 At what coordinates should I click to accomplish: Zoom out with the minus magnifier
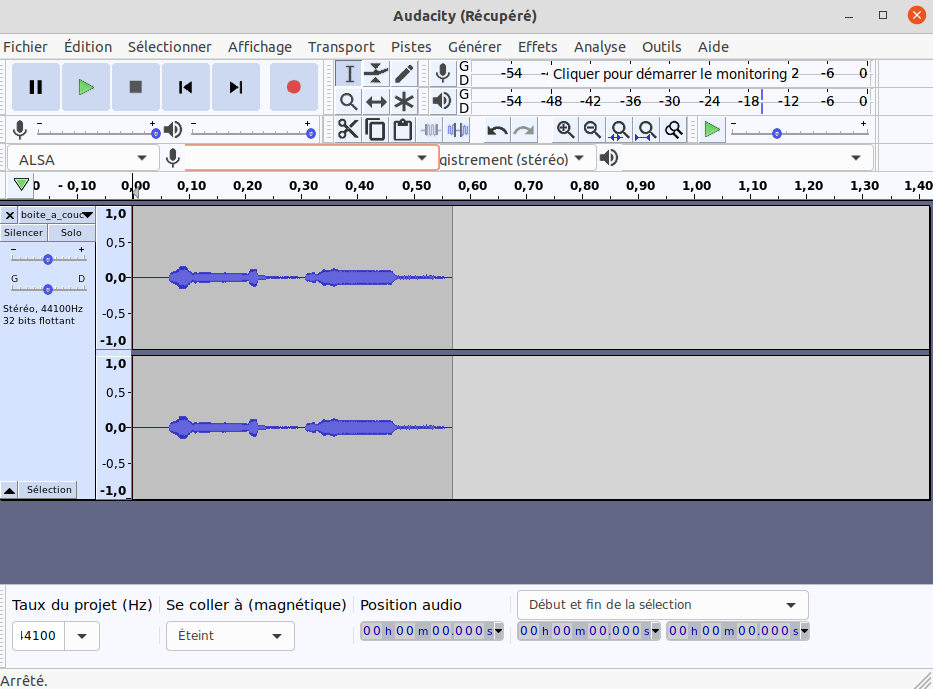pos(592,130)
